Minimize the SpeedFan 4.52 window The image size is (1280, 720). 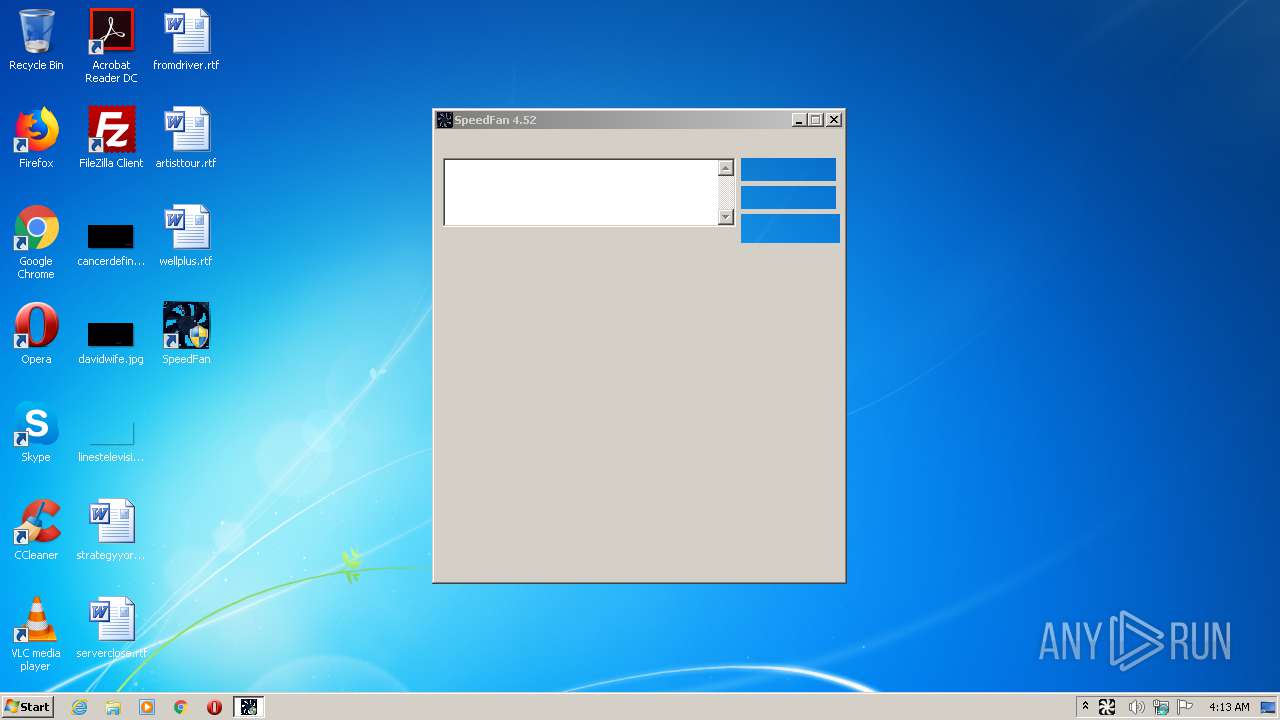[x=799, y=120]
